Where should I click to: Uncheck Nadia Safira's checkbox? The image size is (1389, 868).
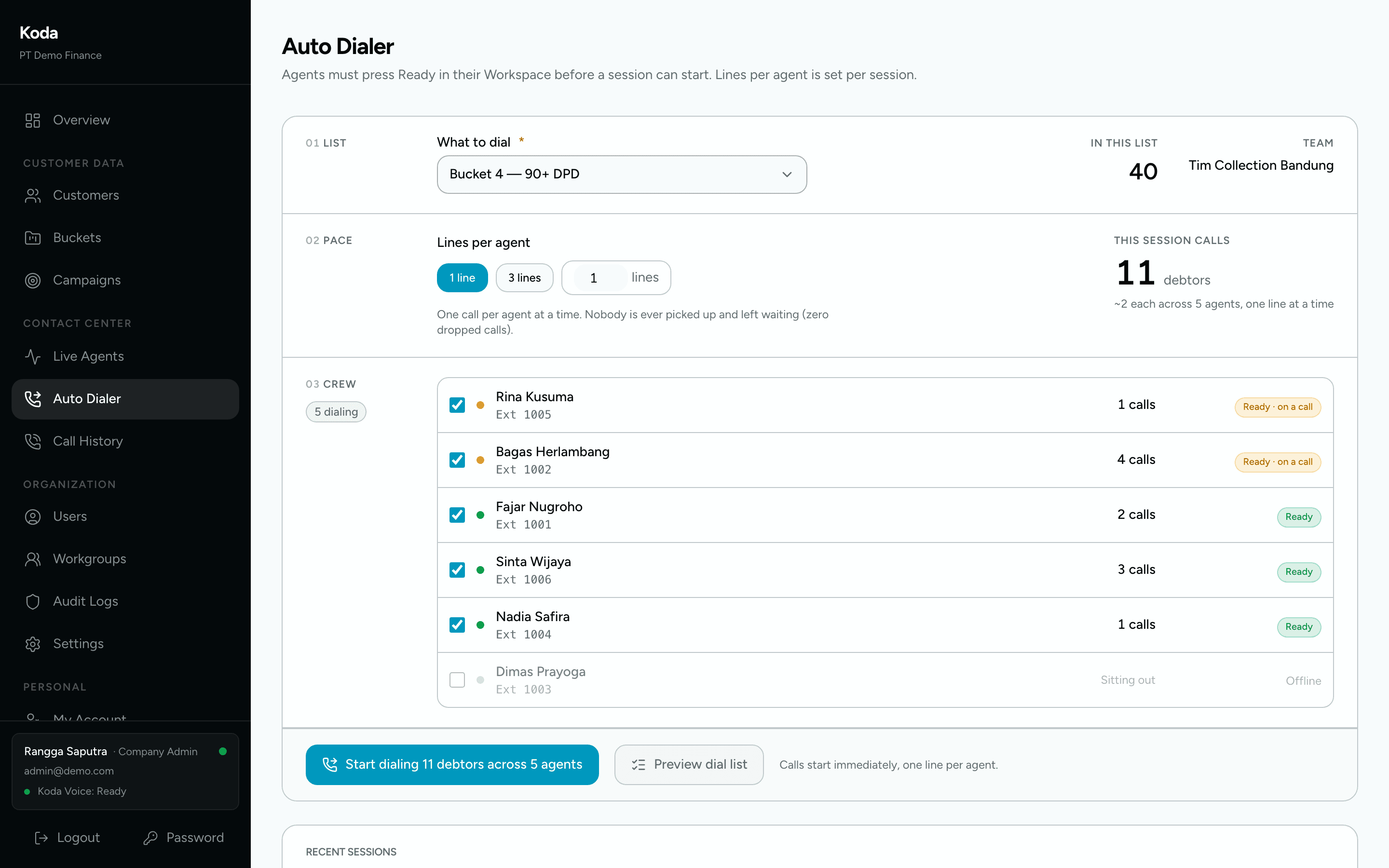pyautogui.click(x=457, y=625)
